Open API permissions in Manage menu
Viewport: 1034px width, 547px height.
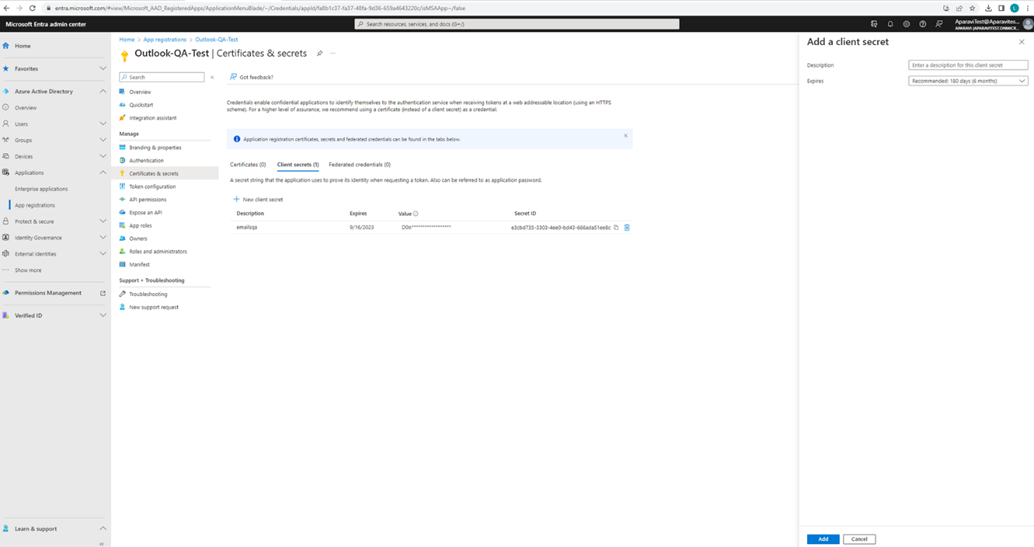[x=147, y=200]
